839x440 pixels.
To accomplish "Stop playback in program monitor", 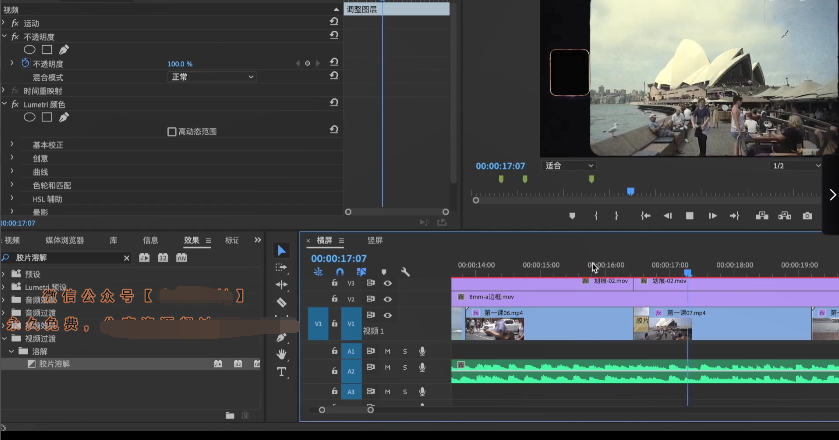I will 689,216.
